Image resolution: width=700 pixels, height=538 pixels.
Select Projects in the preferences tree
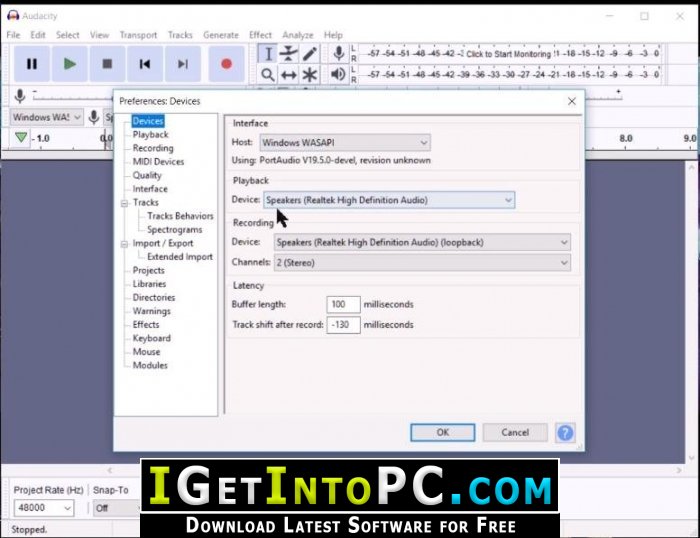click(x=148, y=271)
